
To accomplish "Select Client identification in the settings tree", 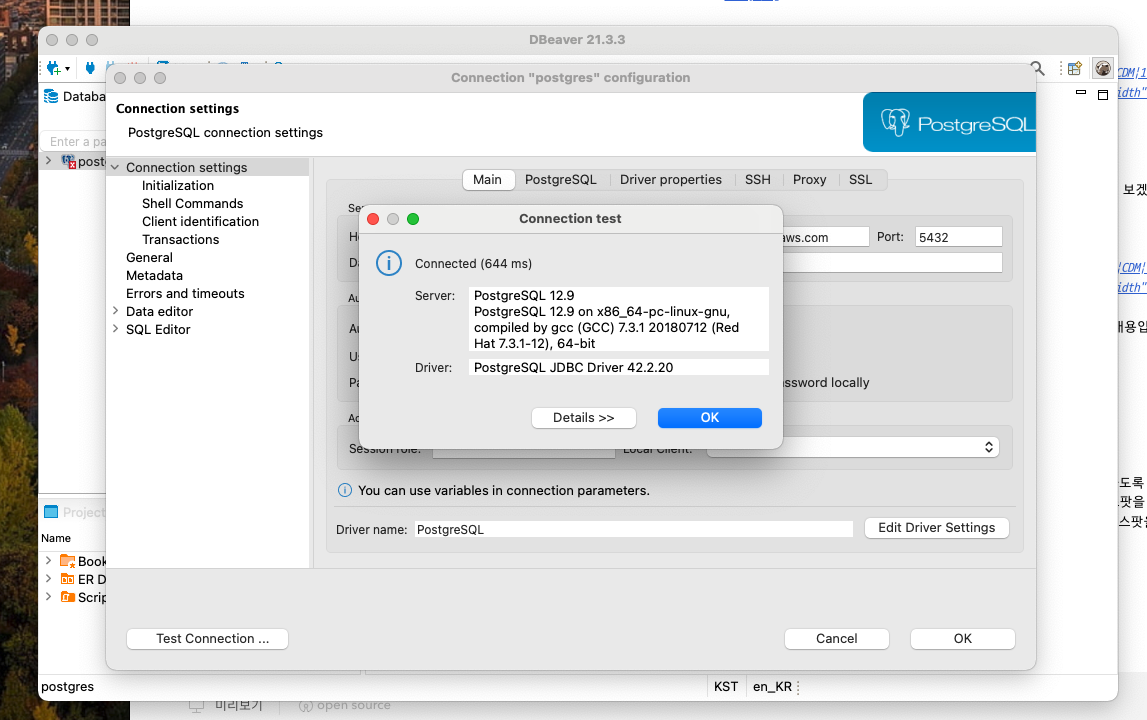I will coord(200,222).
